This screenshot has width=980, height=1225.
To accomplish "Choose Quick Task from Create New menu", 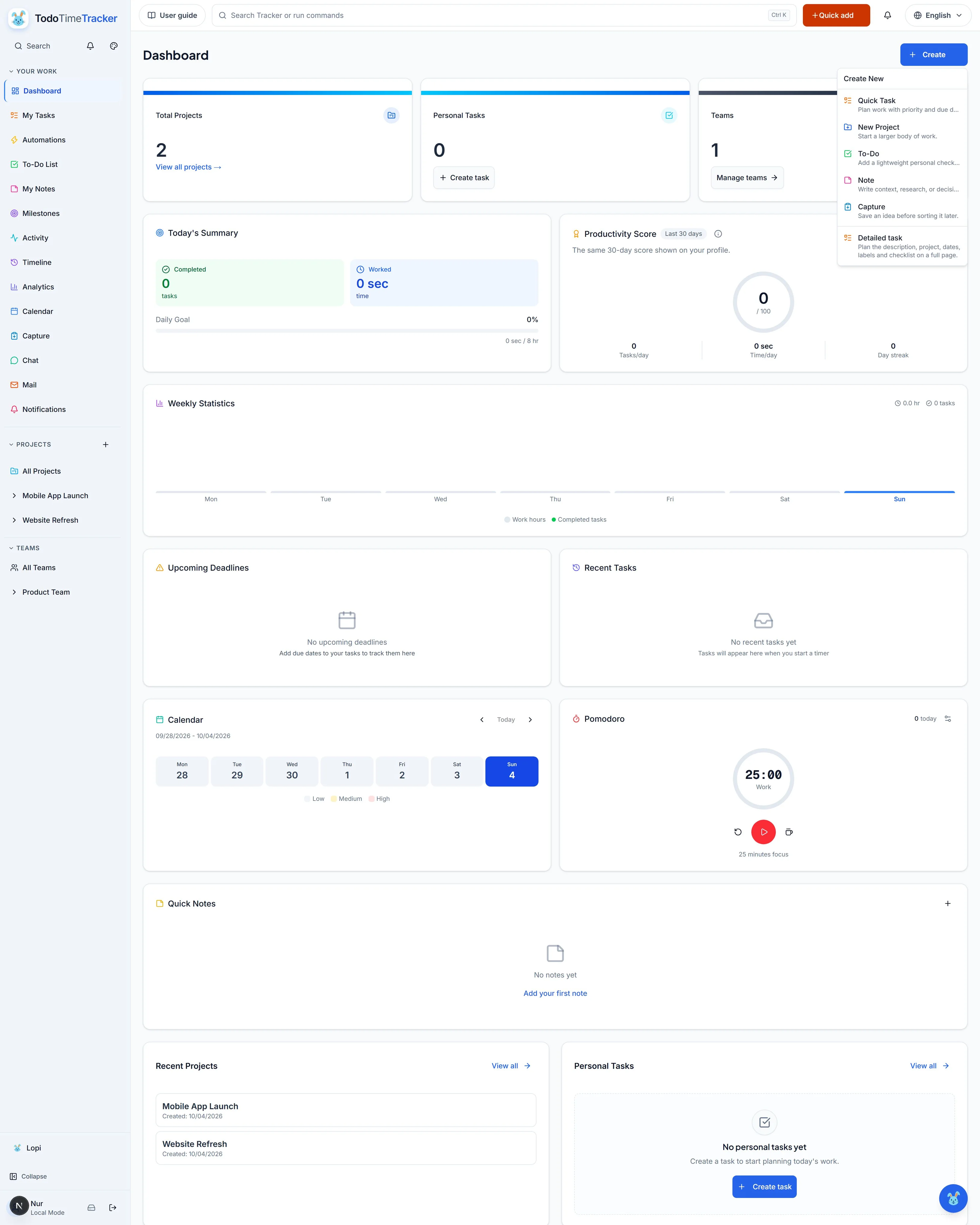I will pyautogui.click(x=902, y=105).
